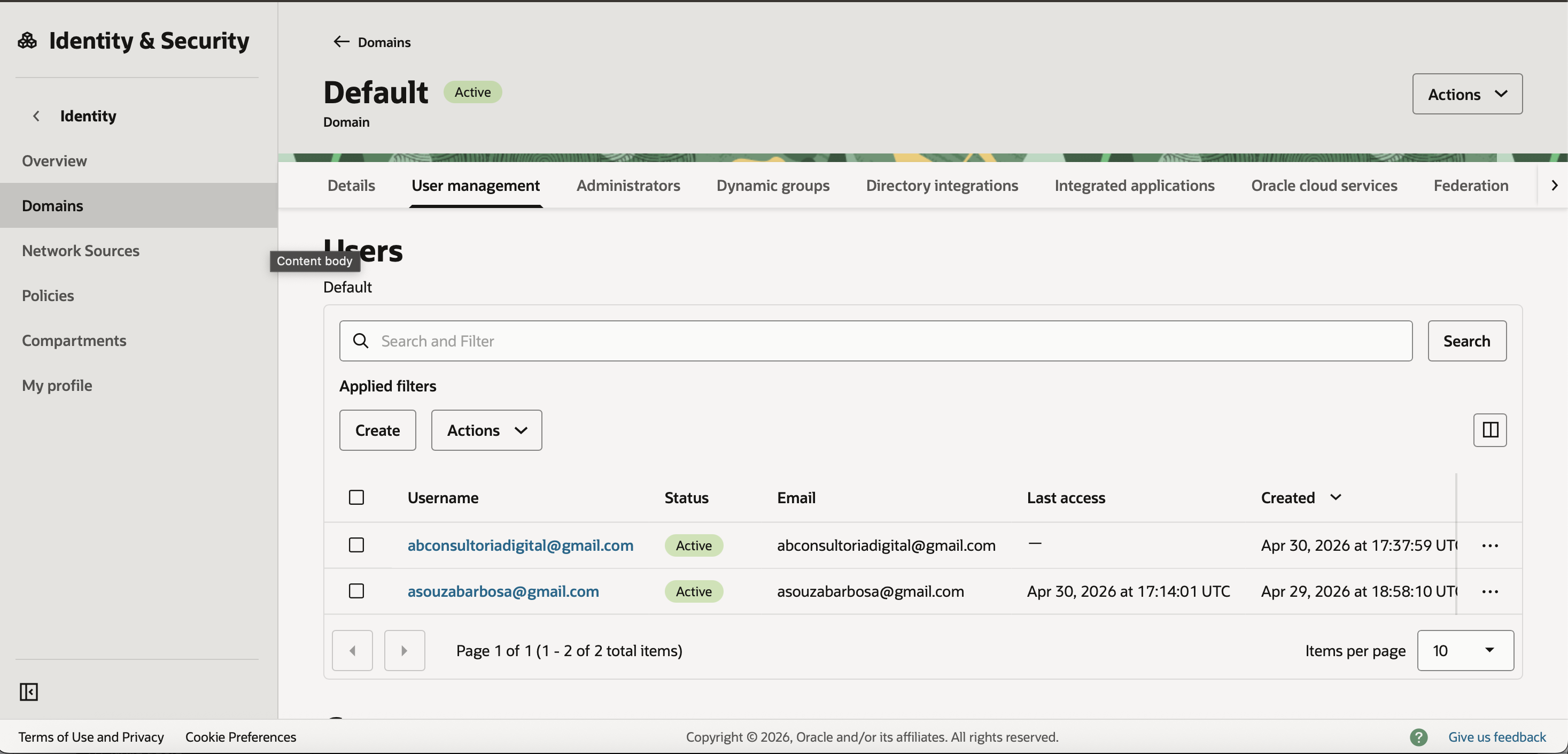
Task: Click created date Apr 29, 2026 18:58:10
Action: point(1359,591)
